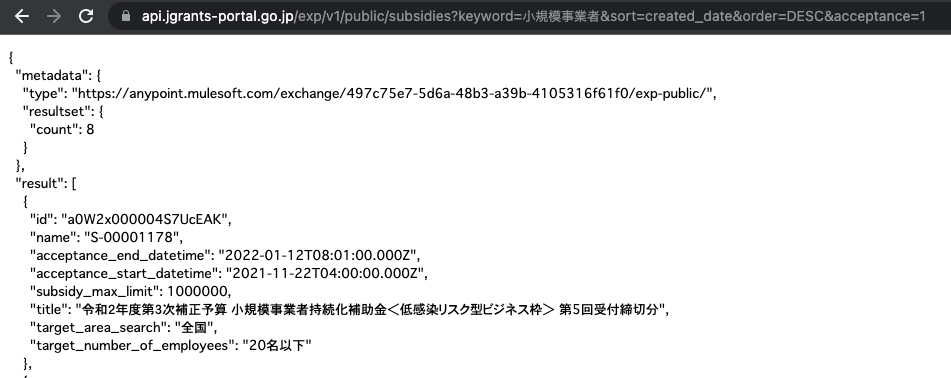Click the padlock site security icon
The height and width of the screenshot is (378, 951).
point(126,16)
